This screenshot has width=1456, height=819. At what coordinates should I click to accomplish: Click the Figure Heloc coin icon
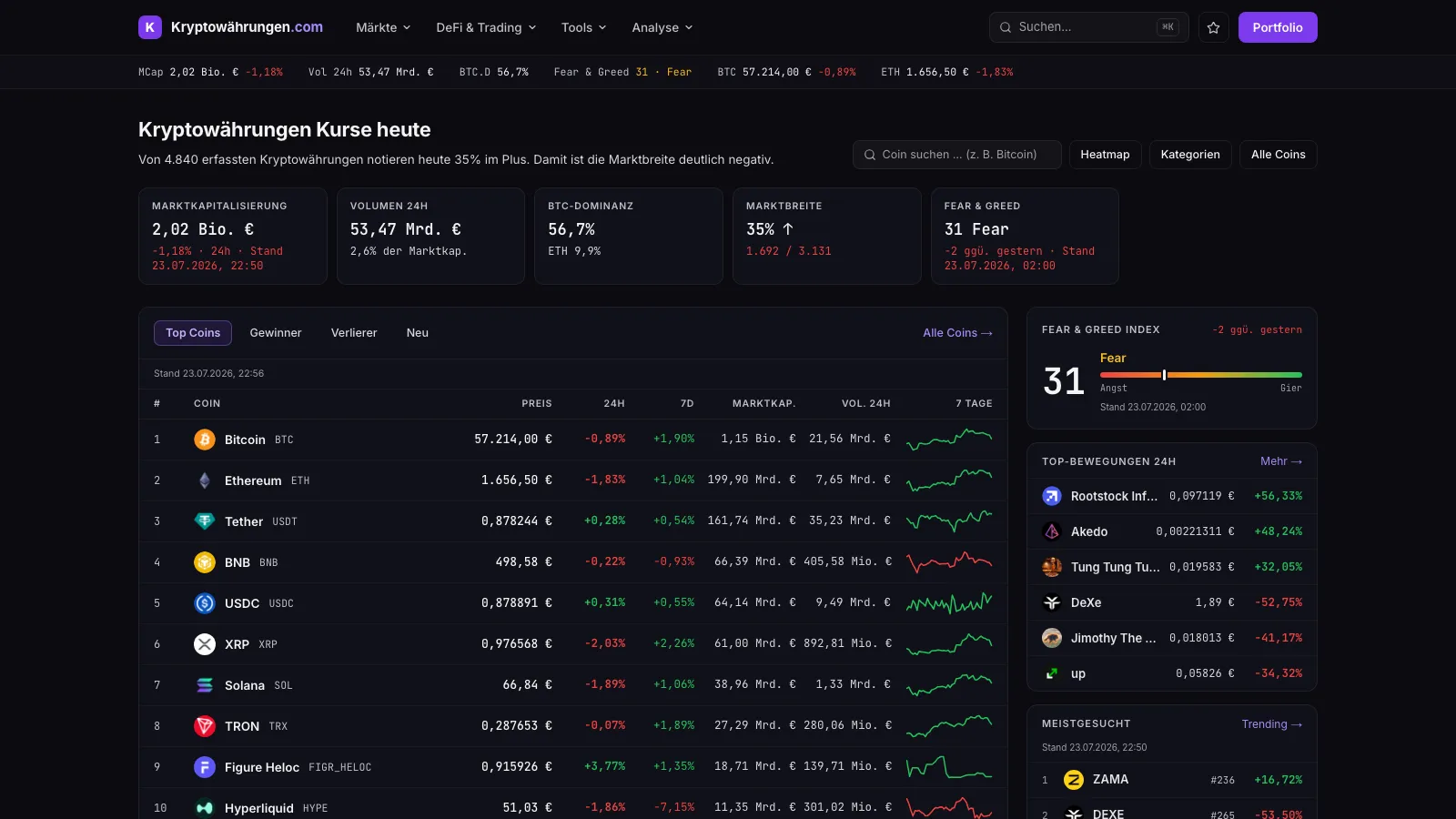click(205, 767)
